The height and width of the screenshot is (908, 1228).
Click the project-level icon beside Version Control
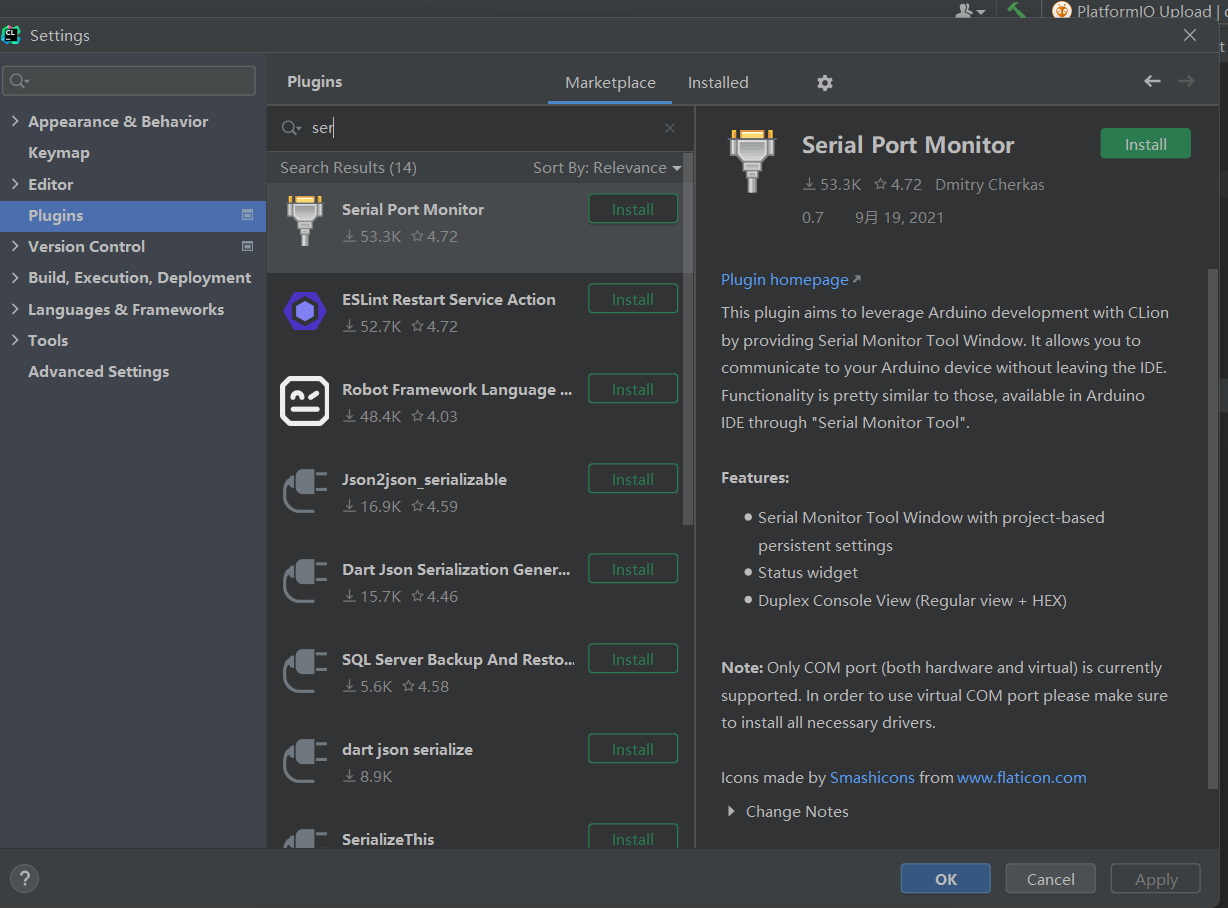click(x=248, y=246)
